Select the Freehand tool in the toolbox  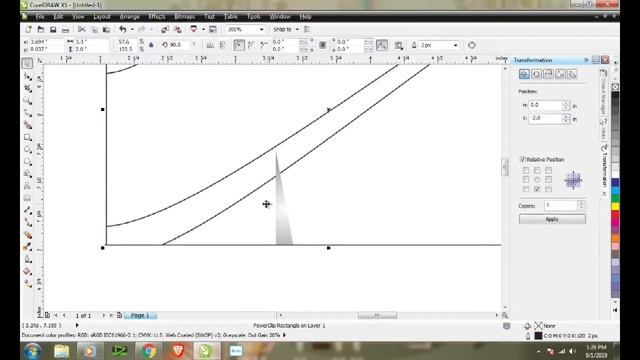coord(27,113)
